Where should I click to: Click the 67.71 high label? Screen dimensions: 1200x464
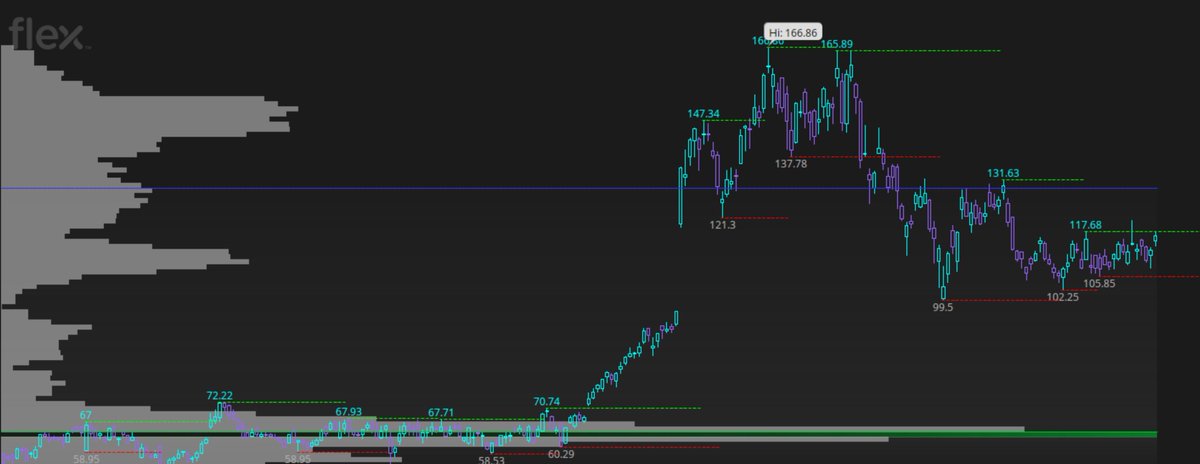(440, 412)
